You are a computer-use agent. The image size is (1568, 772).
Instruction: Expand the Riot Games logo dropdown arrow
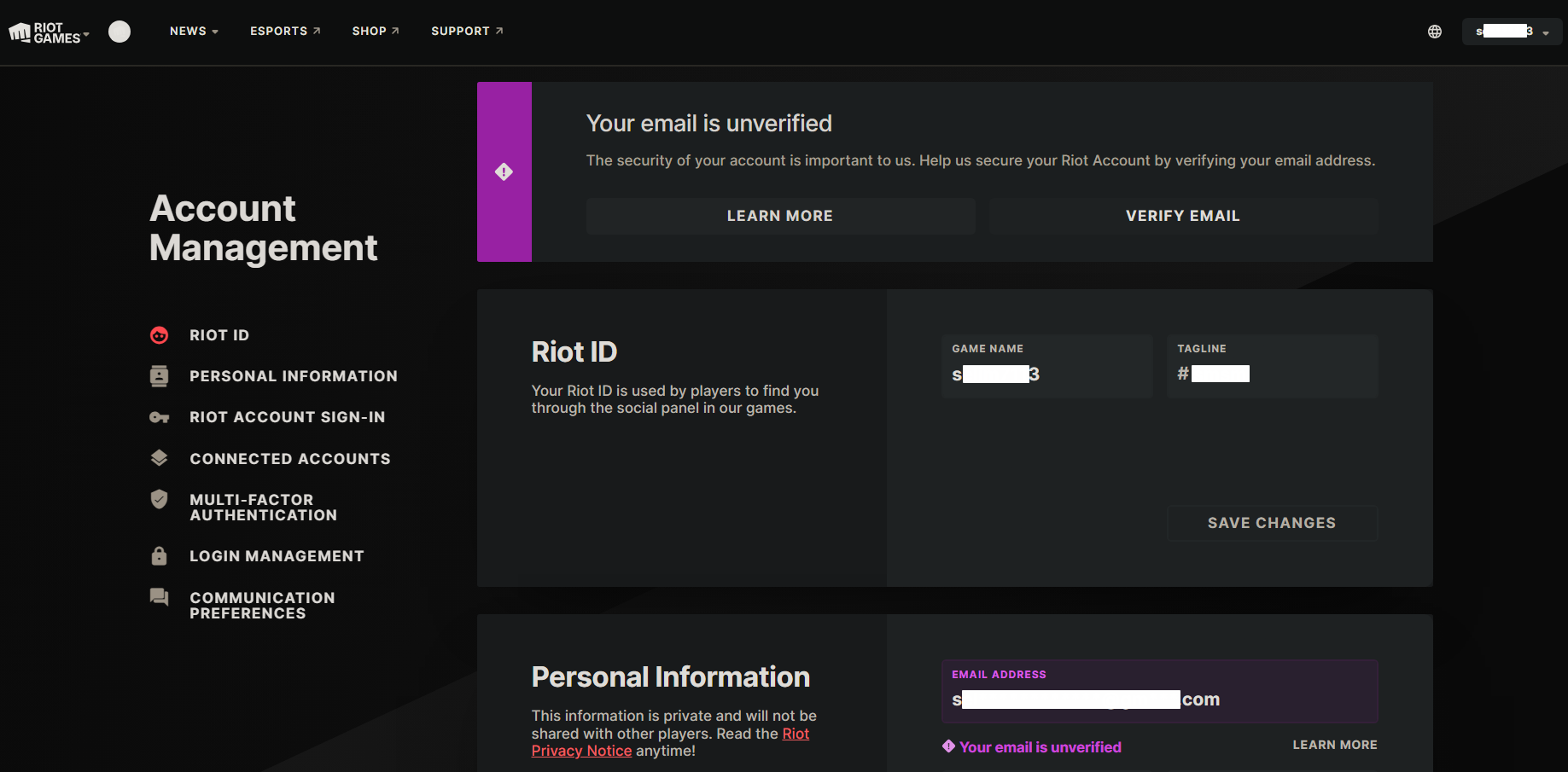86,34
